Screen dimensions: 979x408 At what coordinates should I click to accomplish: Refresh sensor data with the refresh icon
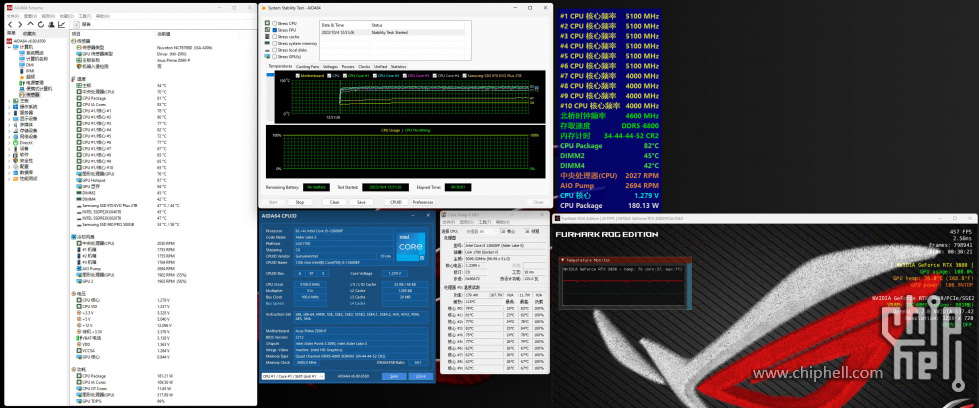[41, 24]
